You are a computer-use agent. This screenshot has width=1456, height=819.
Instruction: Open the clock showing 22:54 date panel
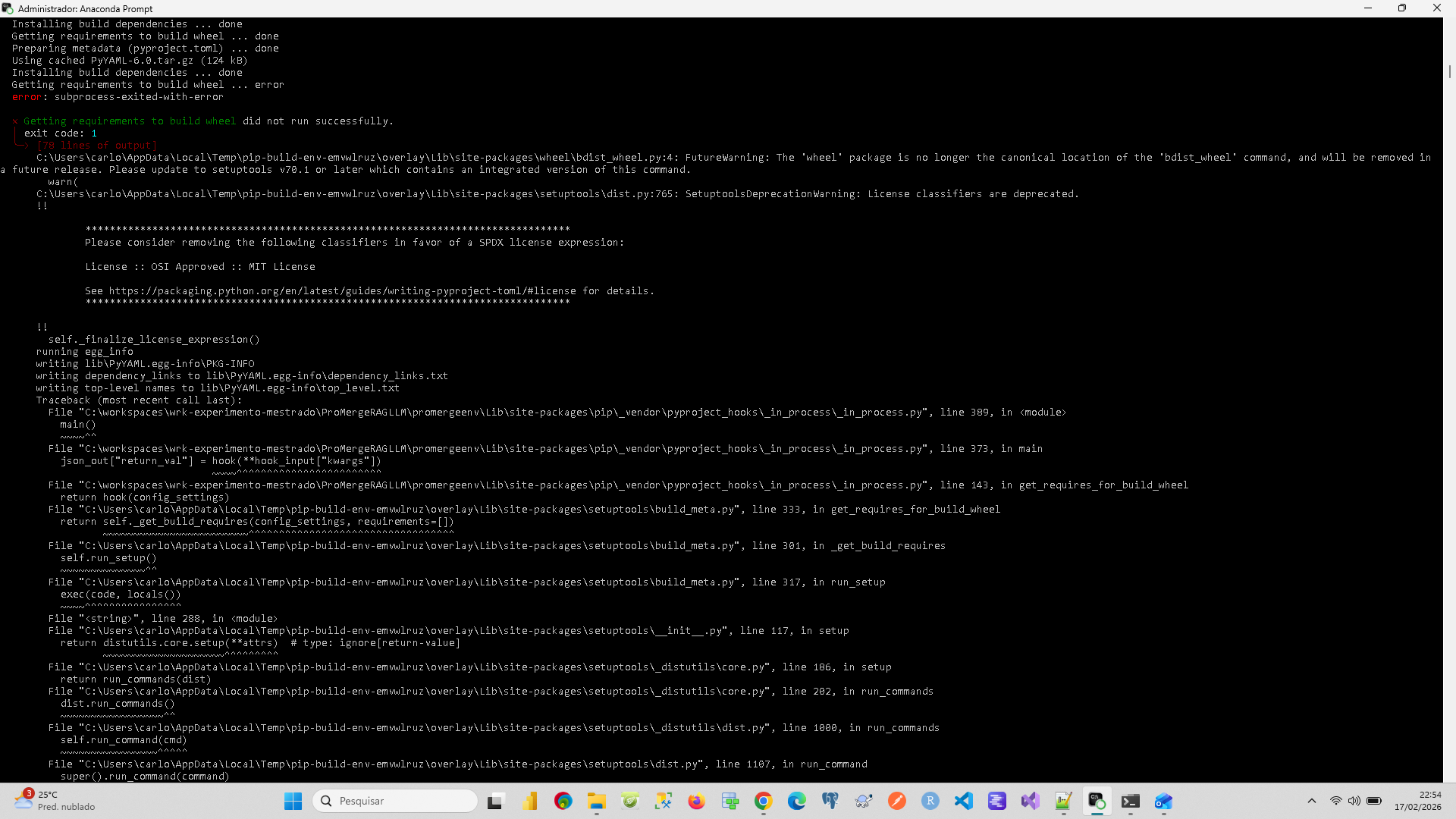coord(1417,801)
